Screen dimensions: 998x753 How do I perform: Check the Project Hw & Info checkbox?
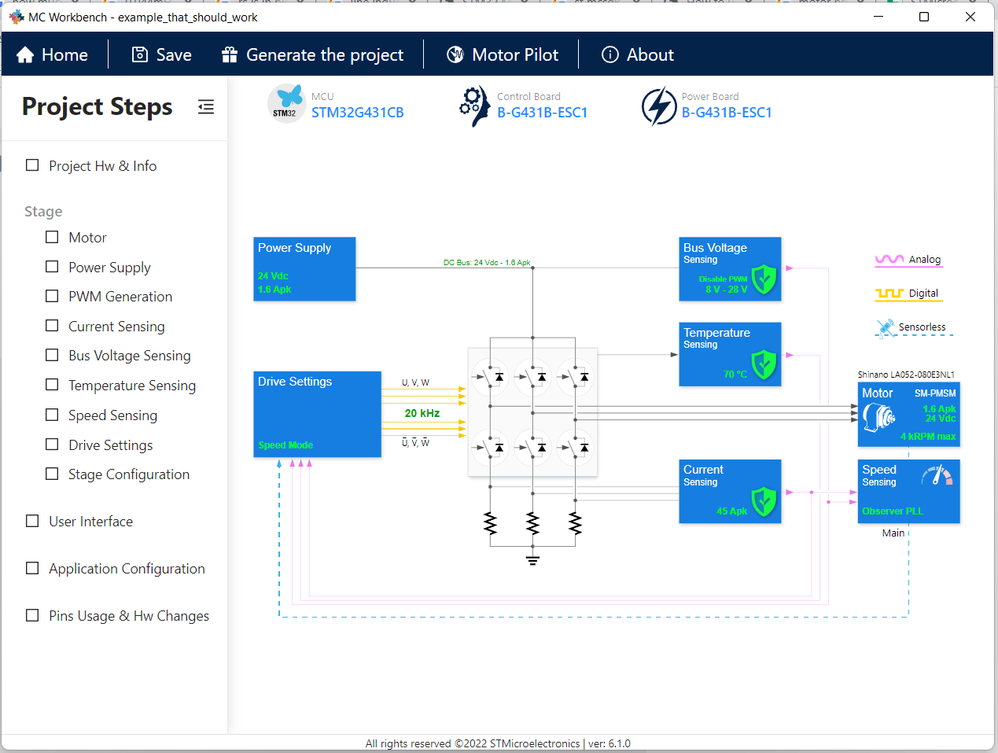click(32, 165)
